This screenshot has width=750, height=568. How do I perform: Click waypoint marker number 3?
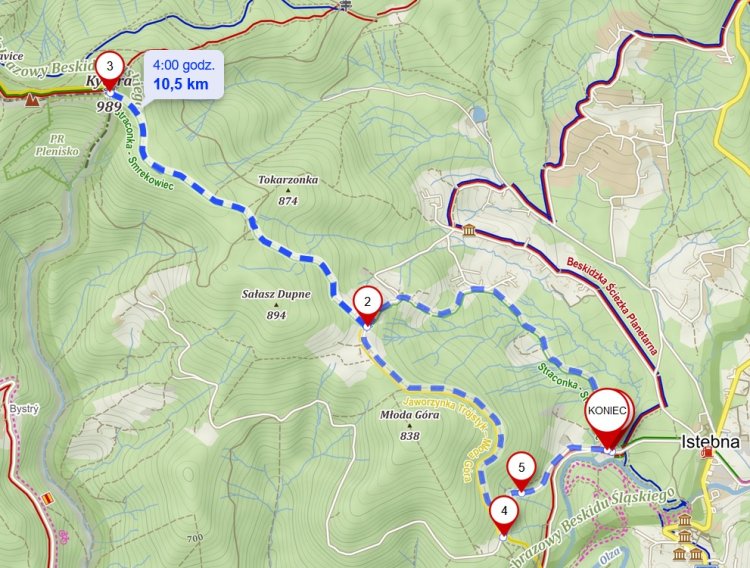pyautogui.click(x=110, y=71)
